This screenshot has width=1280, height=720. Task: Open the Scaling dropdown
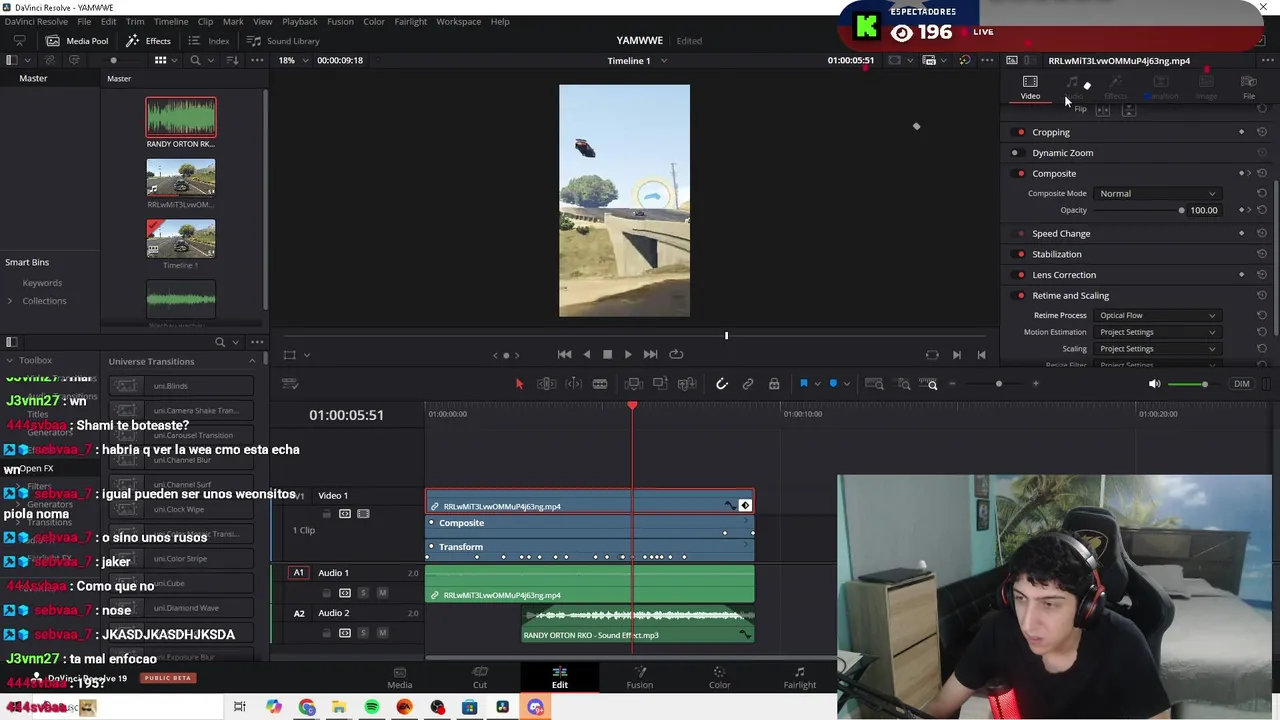[1157, 349]
